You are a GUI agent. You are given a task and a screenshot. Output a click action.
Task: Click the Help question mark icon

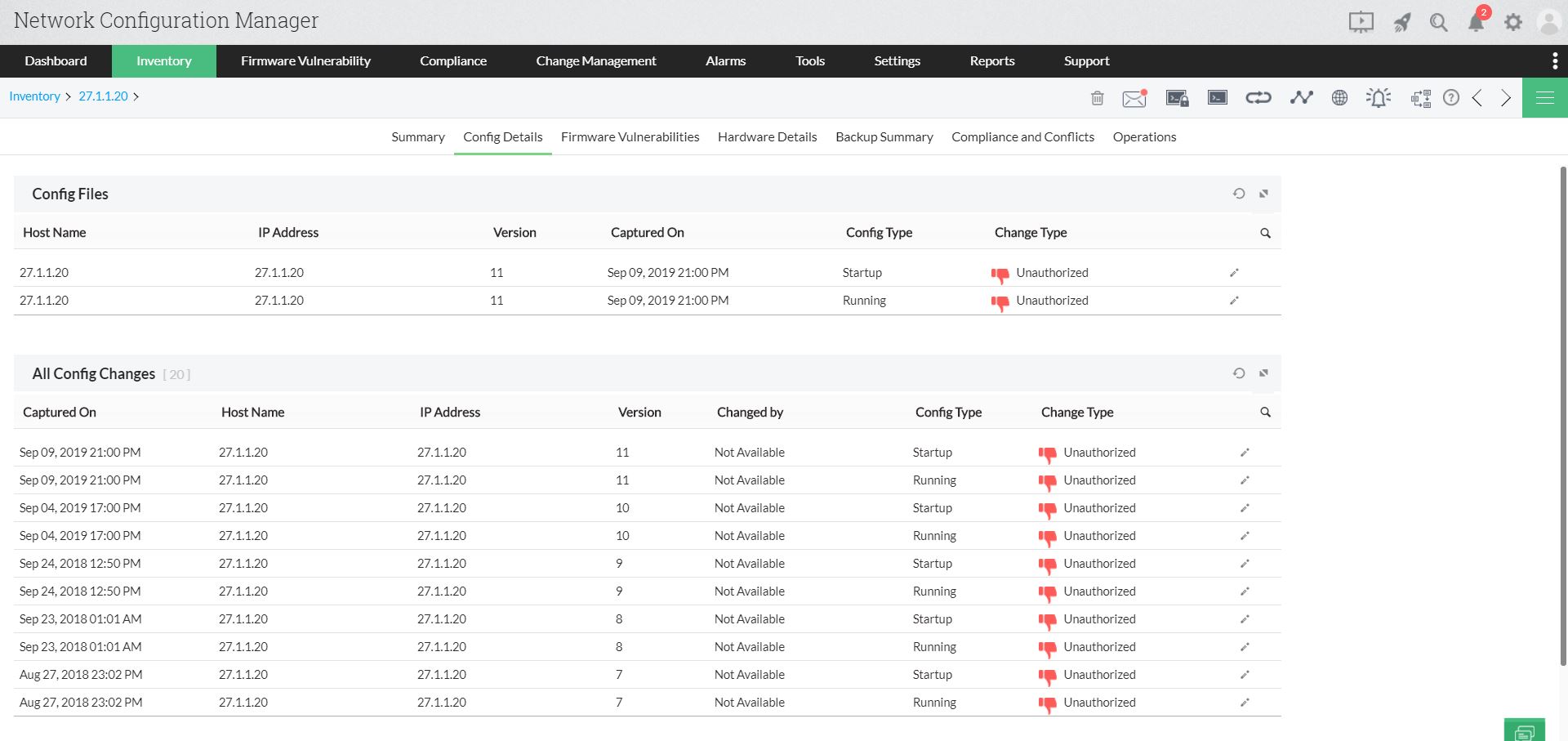[x=1451, y=97]
